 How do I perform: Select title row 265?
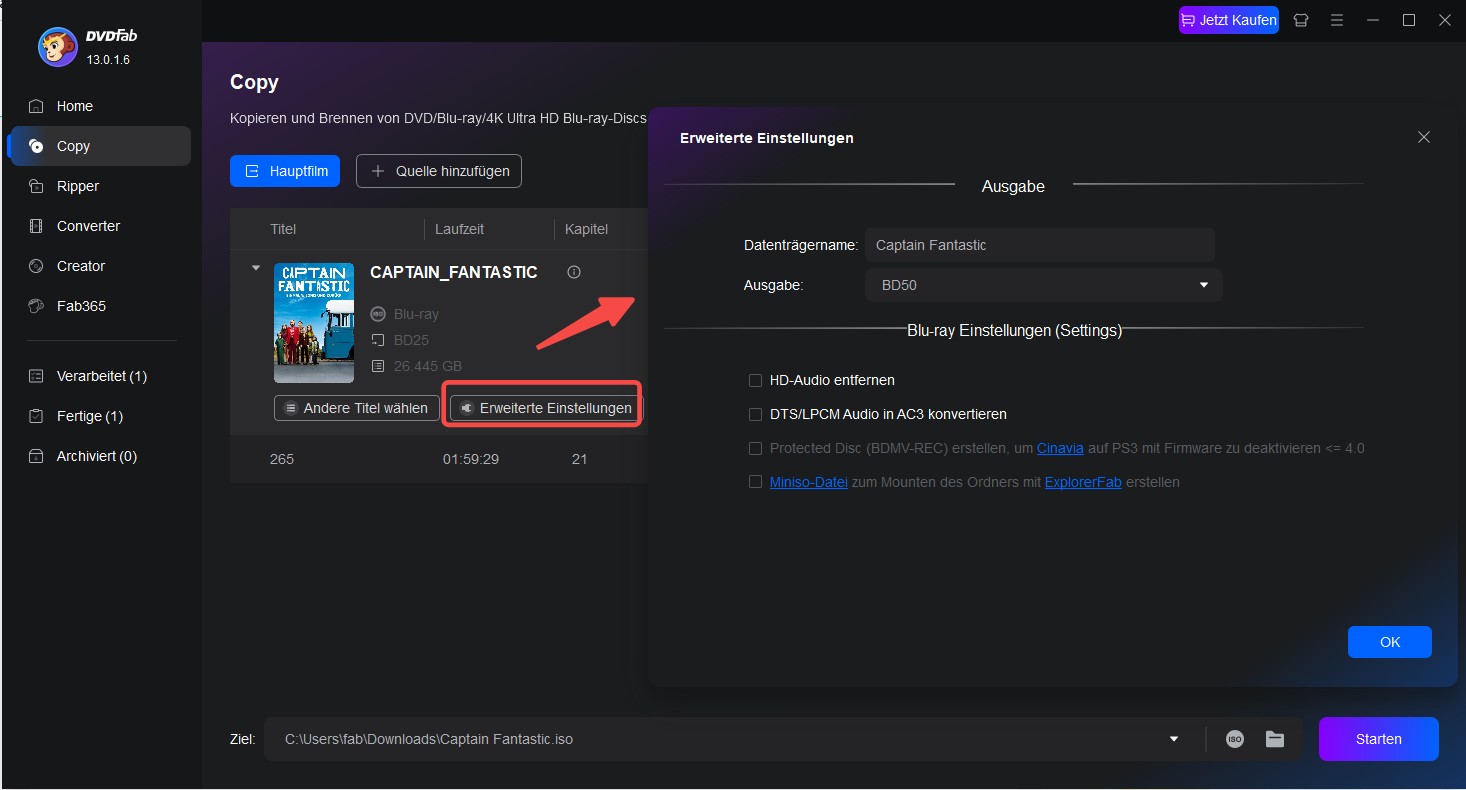click(439, 459)
